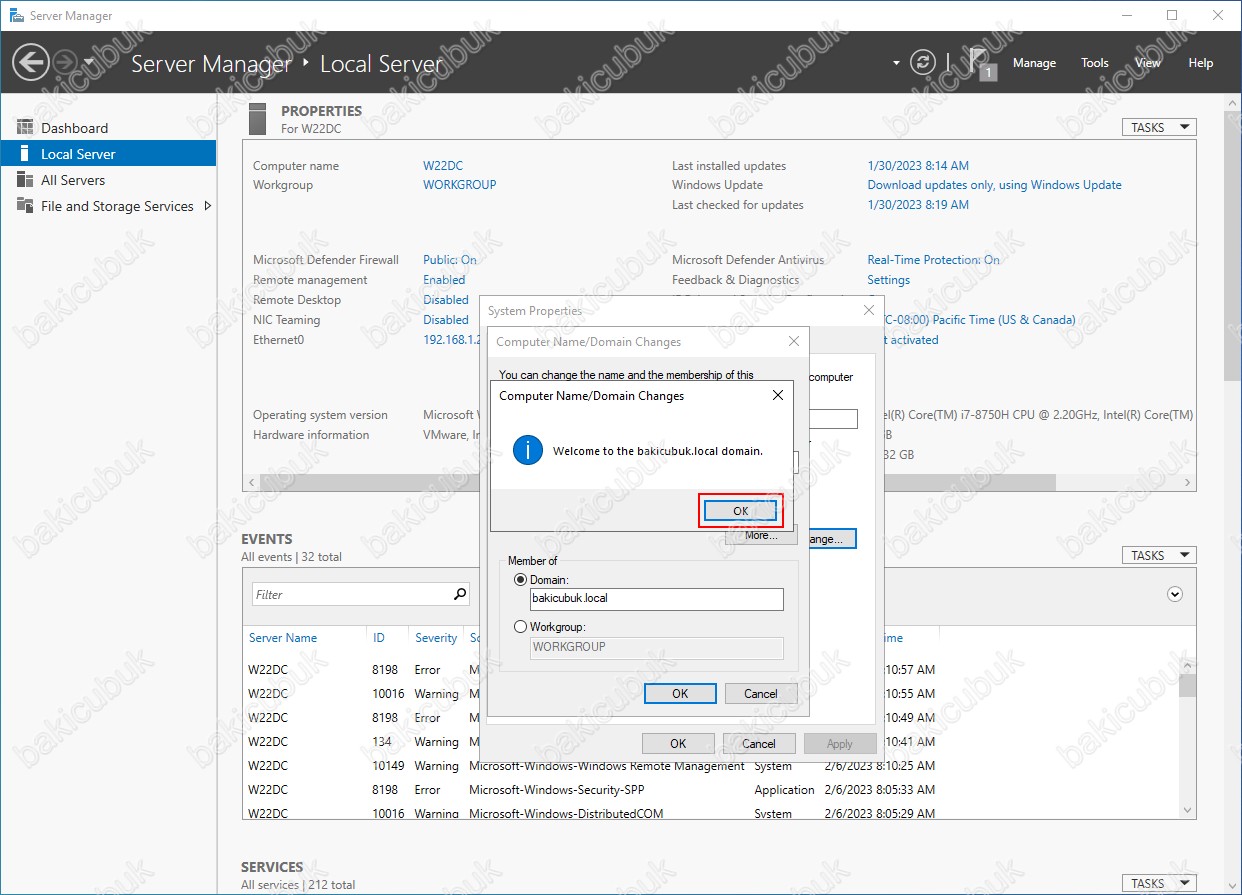This screenshot has width=1242, height=895.
Task: Select the event row with ID 10149
Action: 710,766
